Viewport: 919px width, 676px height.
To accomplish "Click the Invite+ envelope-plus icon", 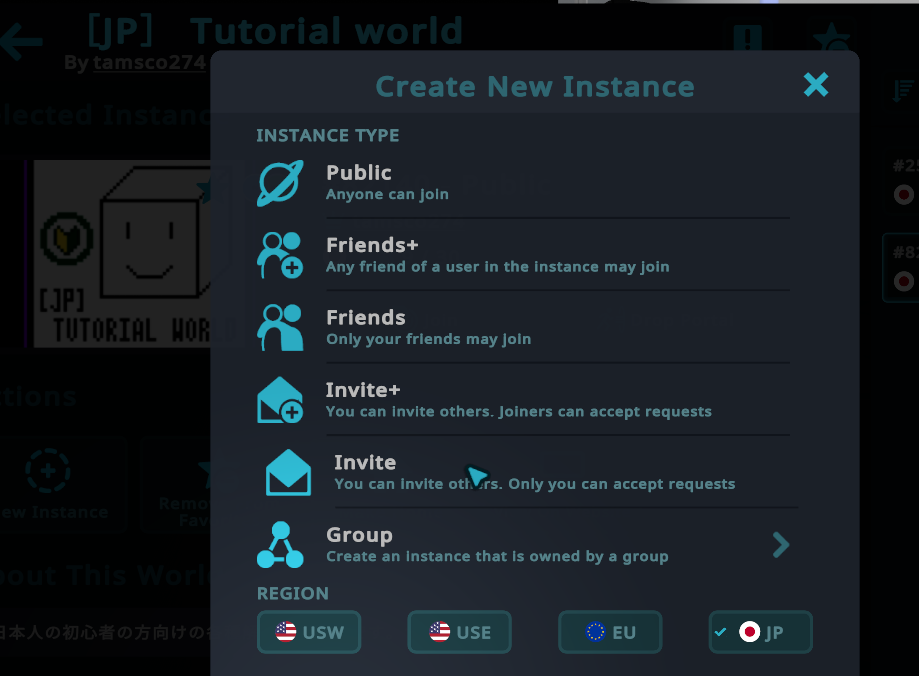I will coord(280,400).
